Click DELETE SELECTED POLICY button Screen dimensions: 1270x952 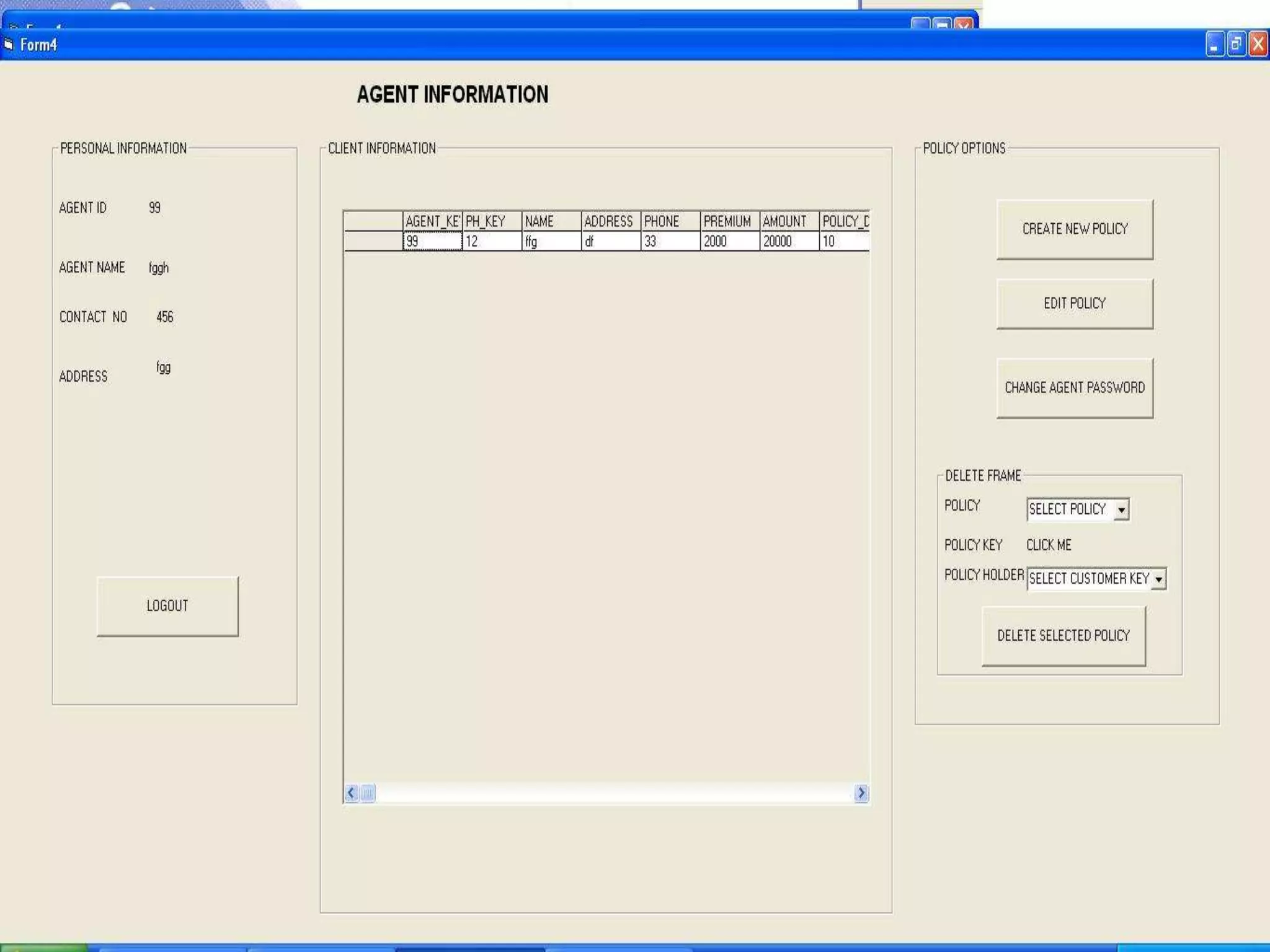pos(1063,635)
